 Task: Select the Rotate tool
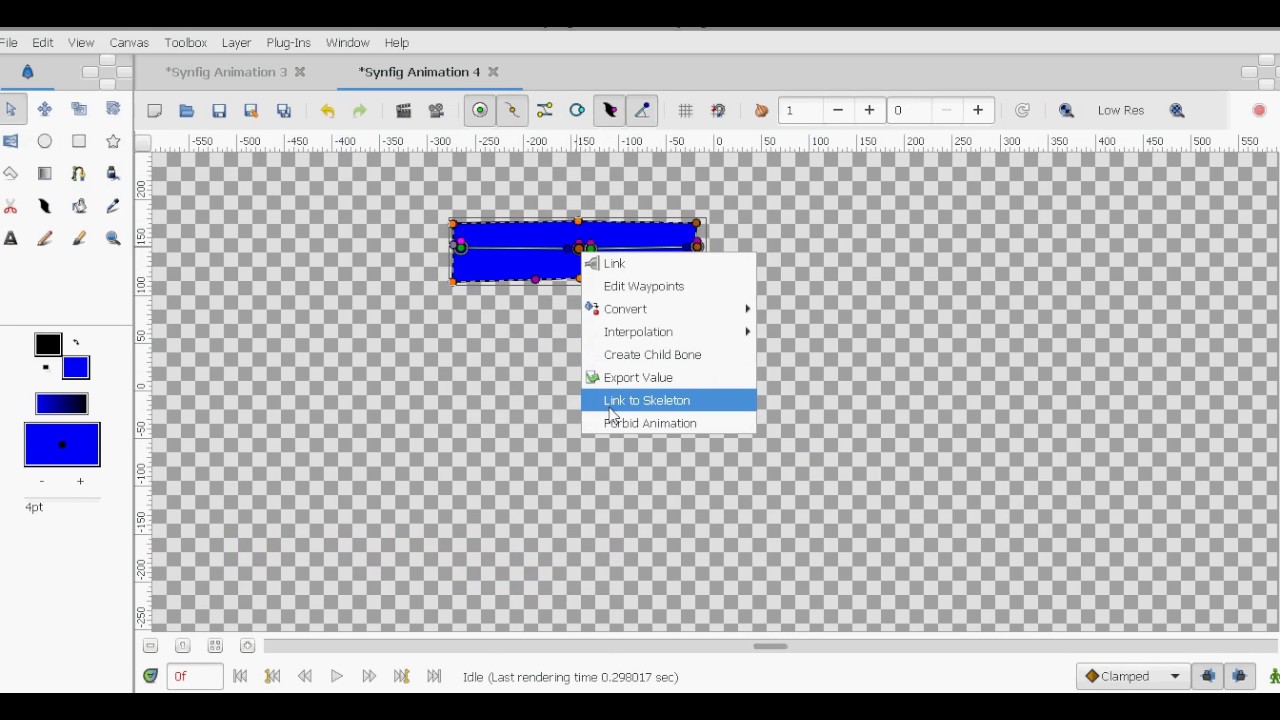pos(113,109)
